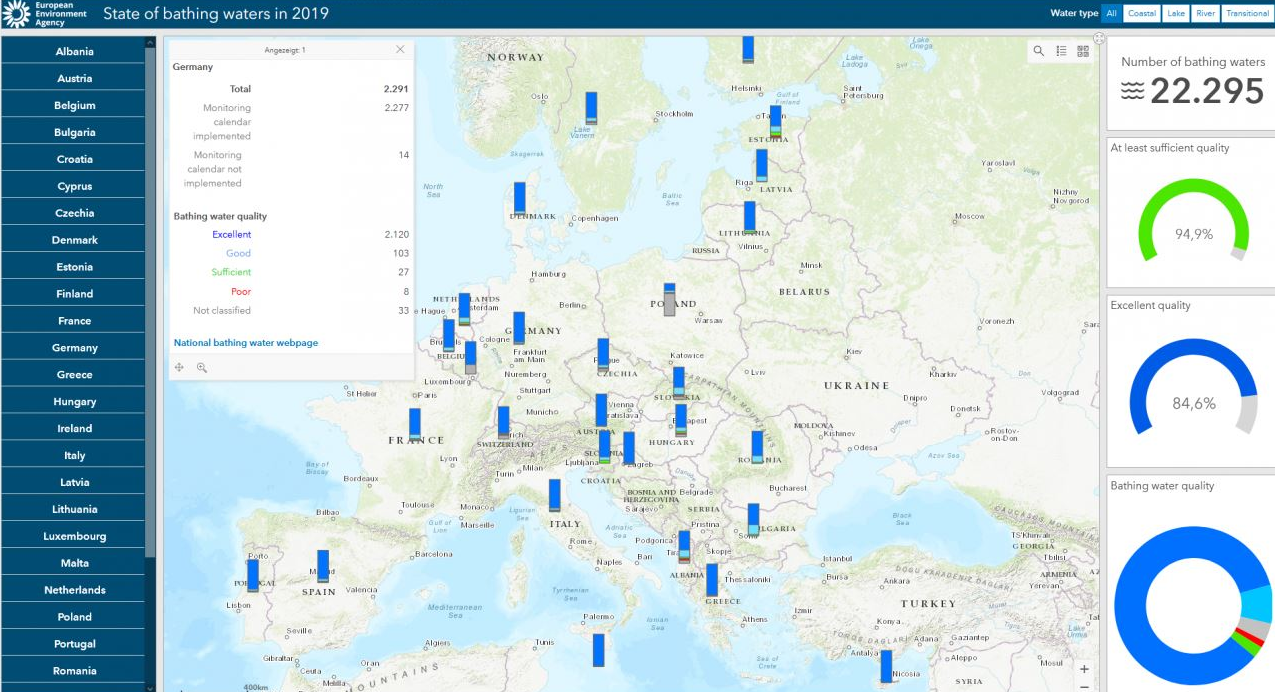The image size is (1275, 692).
Task: Select Netherlands in the country sidebar
Action: point(74,590)
